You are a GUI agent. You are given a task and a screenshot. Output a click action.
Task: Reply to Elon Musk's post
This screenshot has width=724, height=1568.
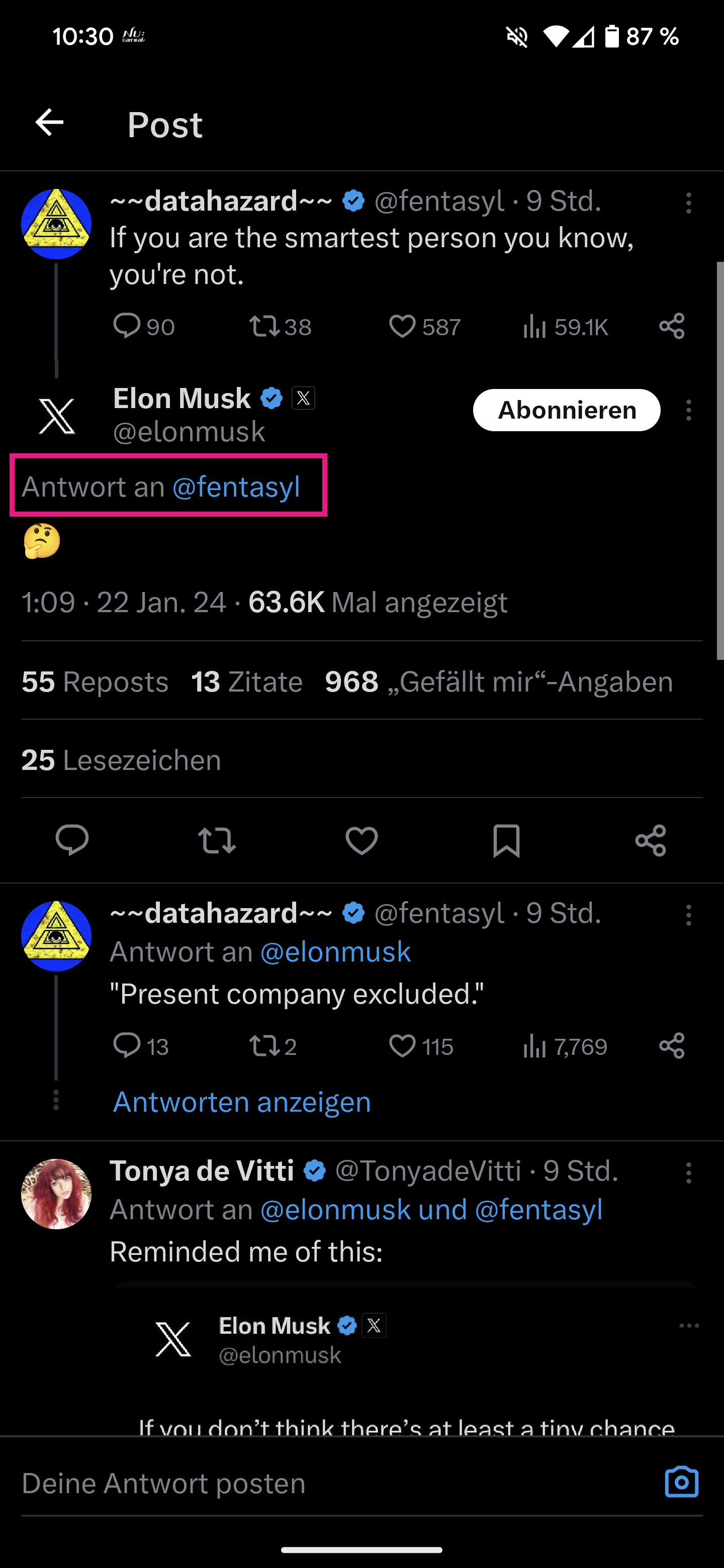coord(72,841)
